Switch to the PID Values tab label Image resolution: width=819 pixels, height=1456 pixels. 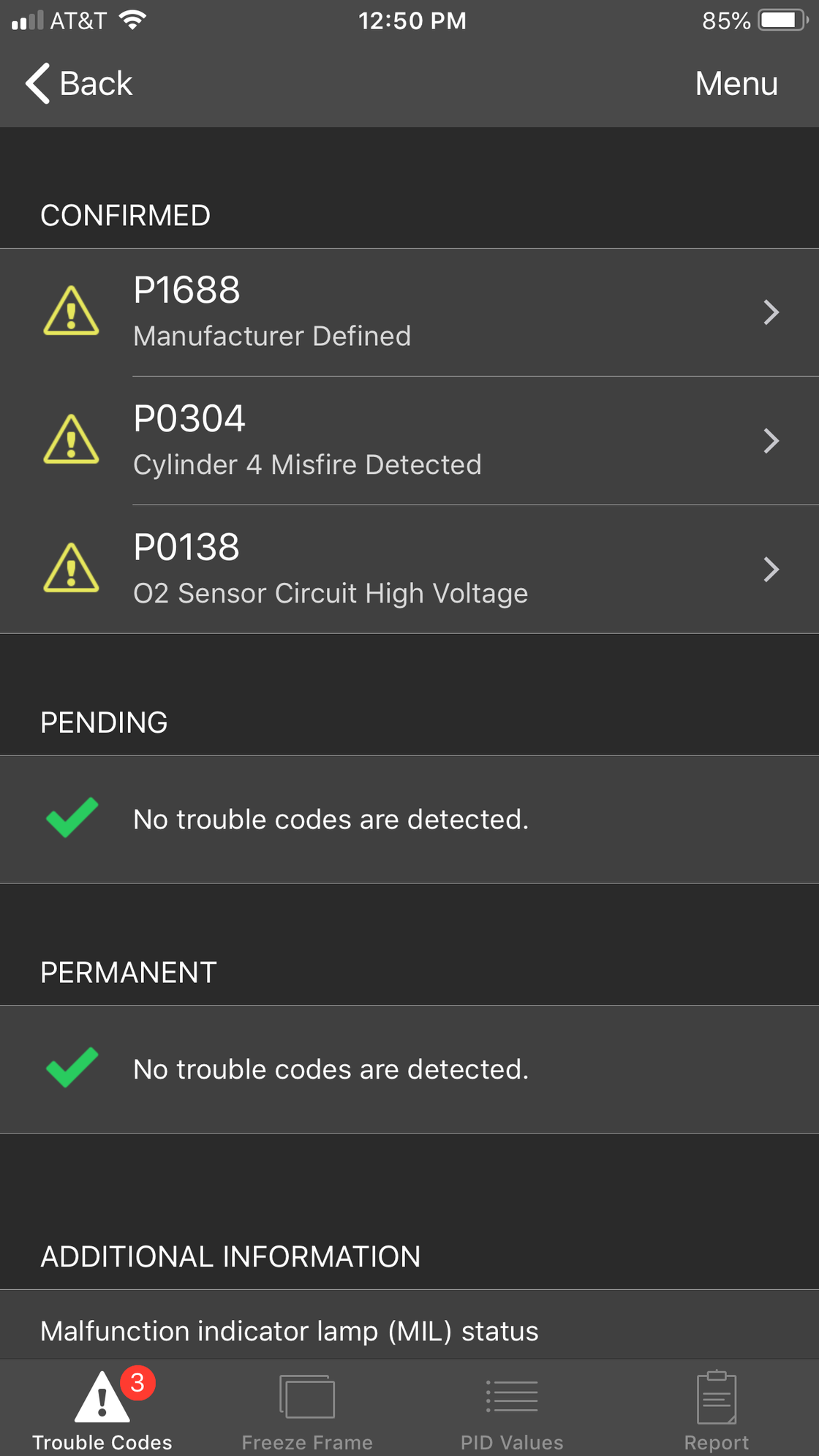click(512, 1442)
